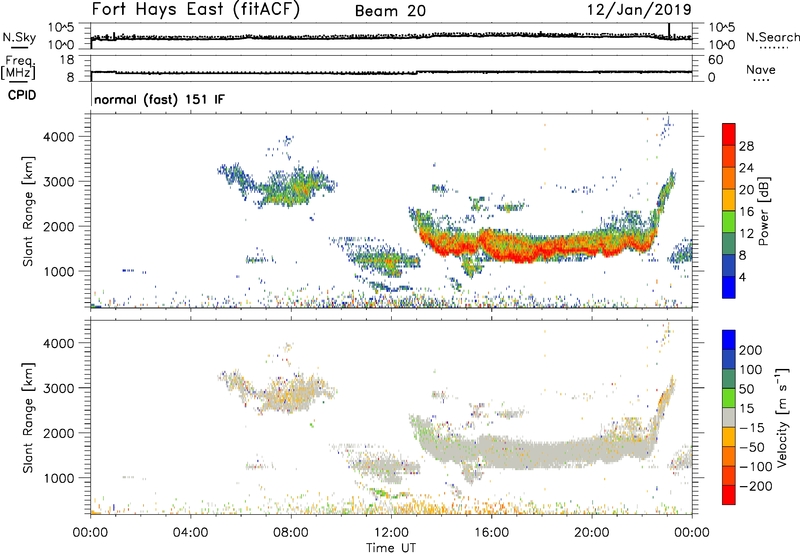
Task: Click the strong red echo band in power plot
Action: tap(536, 245)
